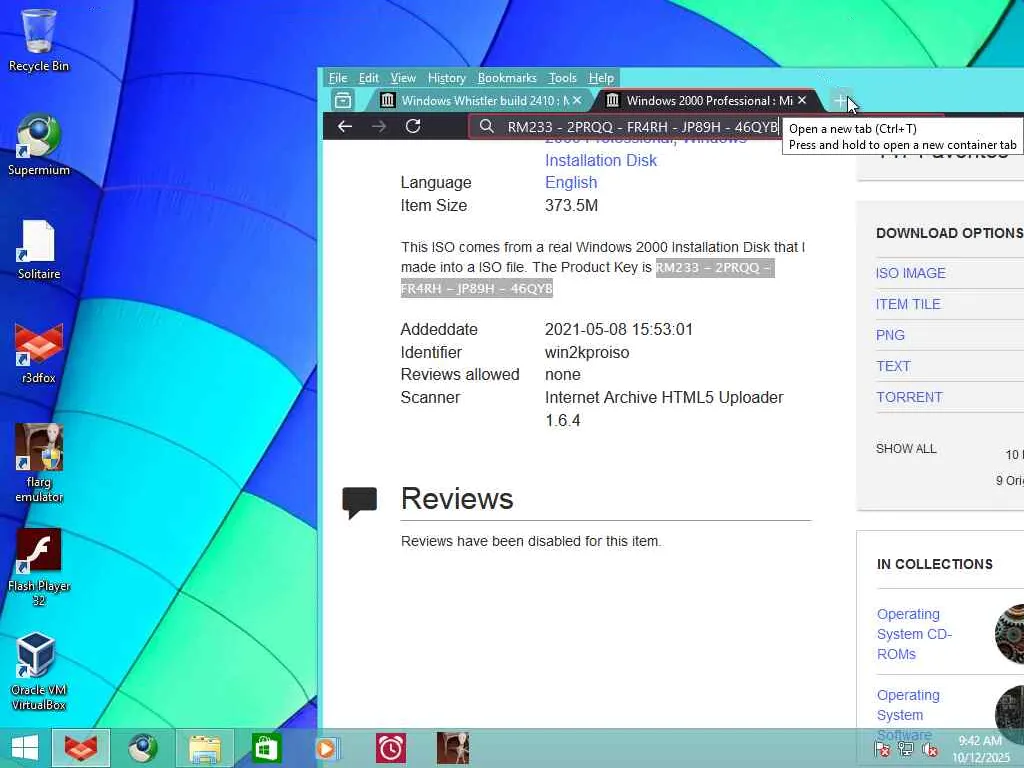Click the browser forward arrow
Screen dimensions: 1024x768
[379, 126]
